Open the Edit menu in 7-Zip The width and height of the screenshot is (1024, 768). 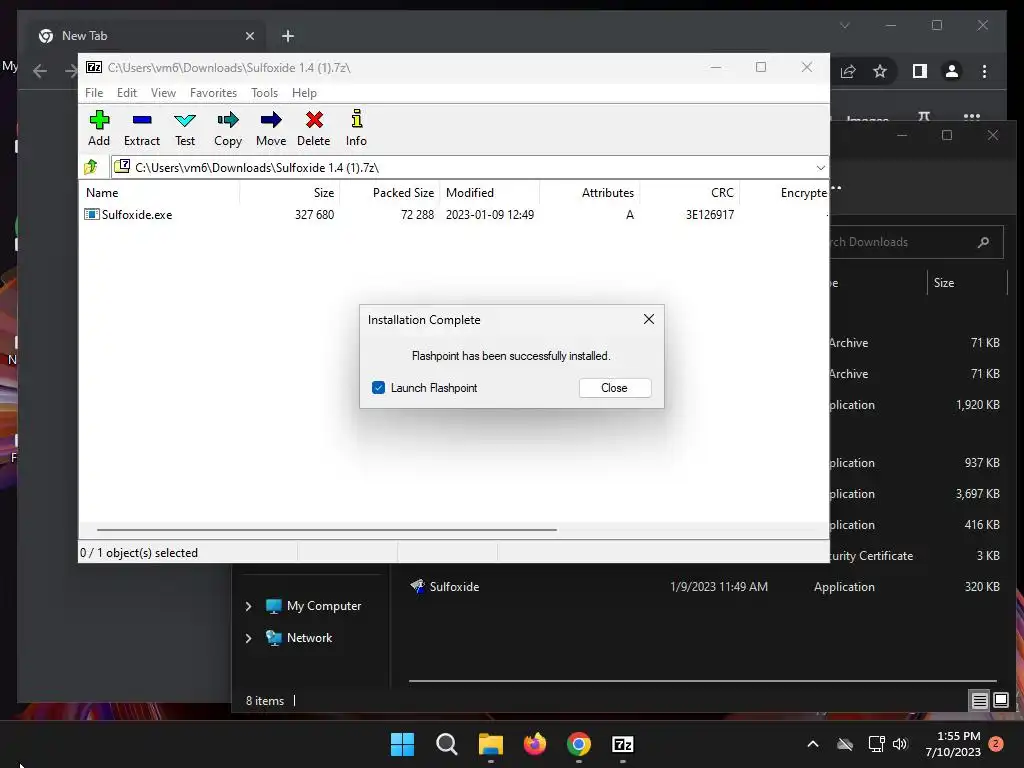(x=127, y=93)
